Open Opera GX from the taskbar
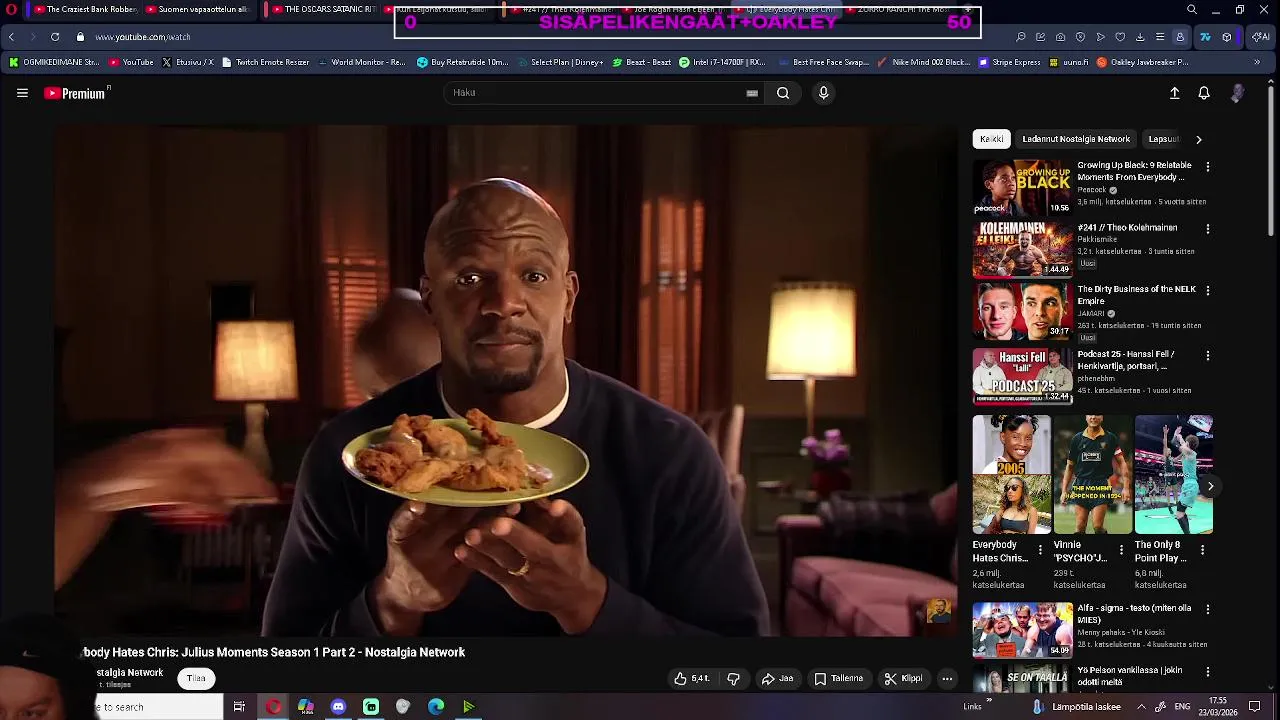 pyautogui.click(x=273, y=707)
